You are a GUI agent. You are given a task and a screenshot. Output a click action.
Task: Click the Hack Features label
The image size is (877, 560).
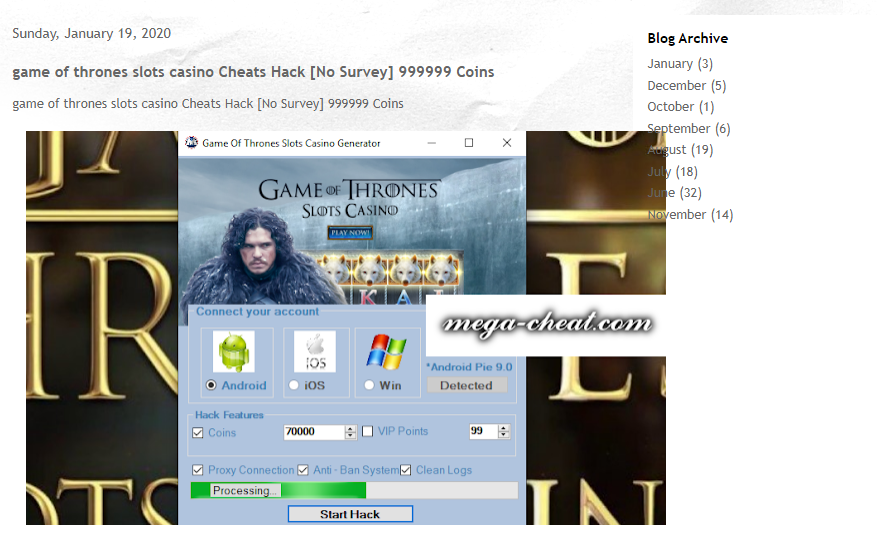click(229, 415)
